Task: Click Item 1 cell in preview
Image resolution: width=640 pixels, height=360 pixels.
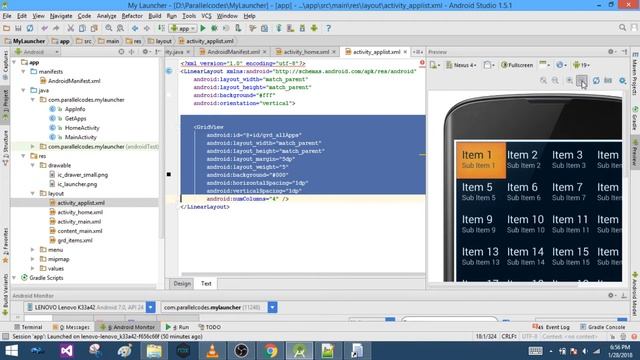Action: click(x=480, y=160)
